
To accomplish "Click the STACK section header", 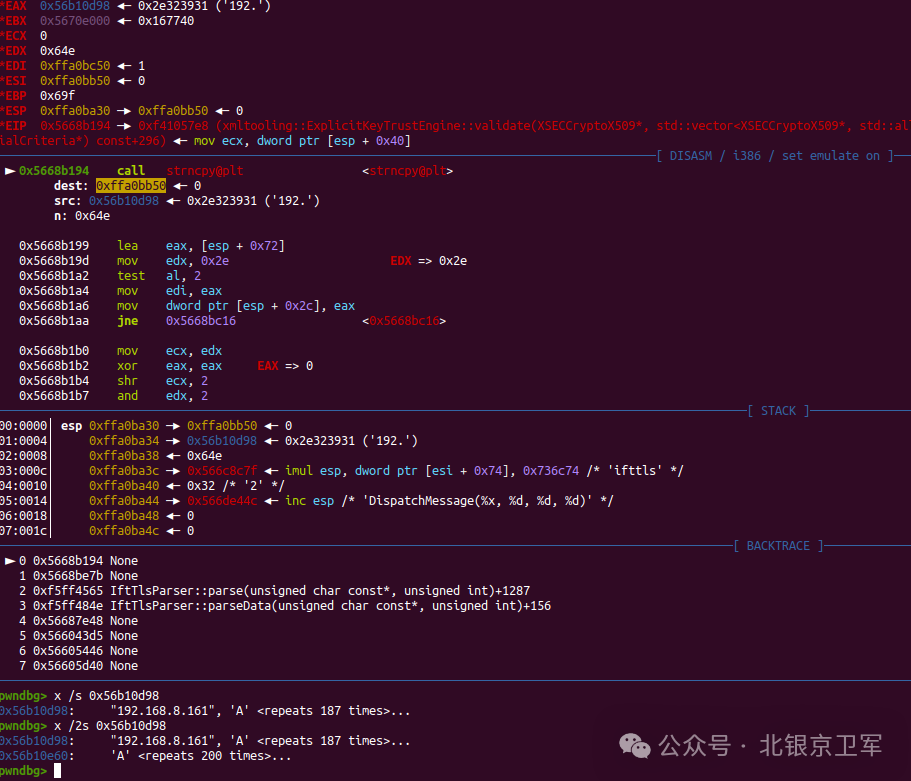I will (x=779, y=411).
